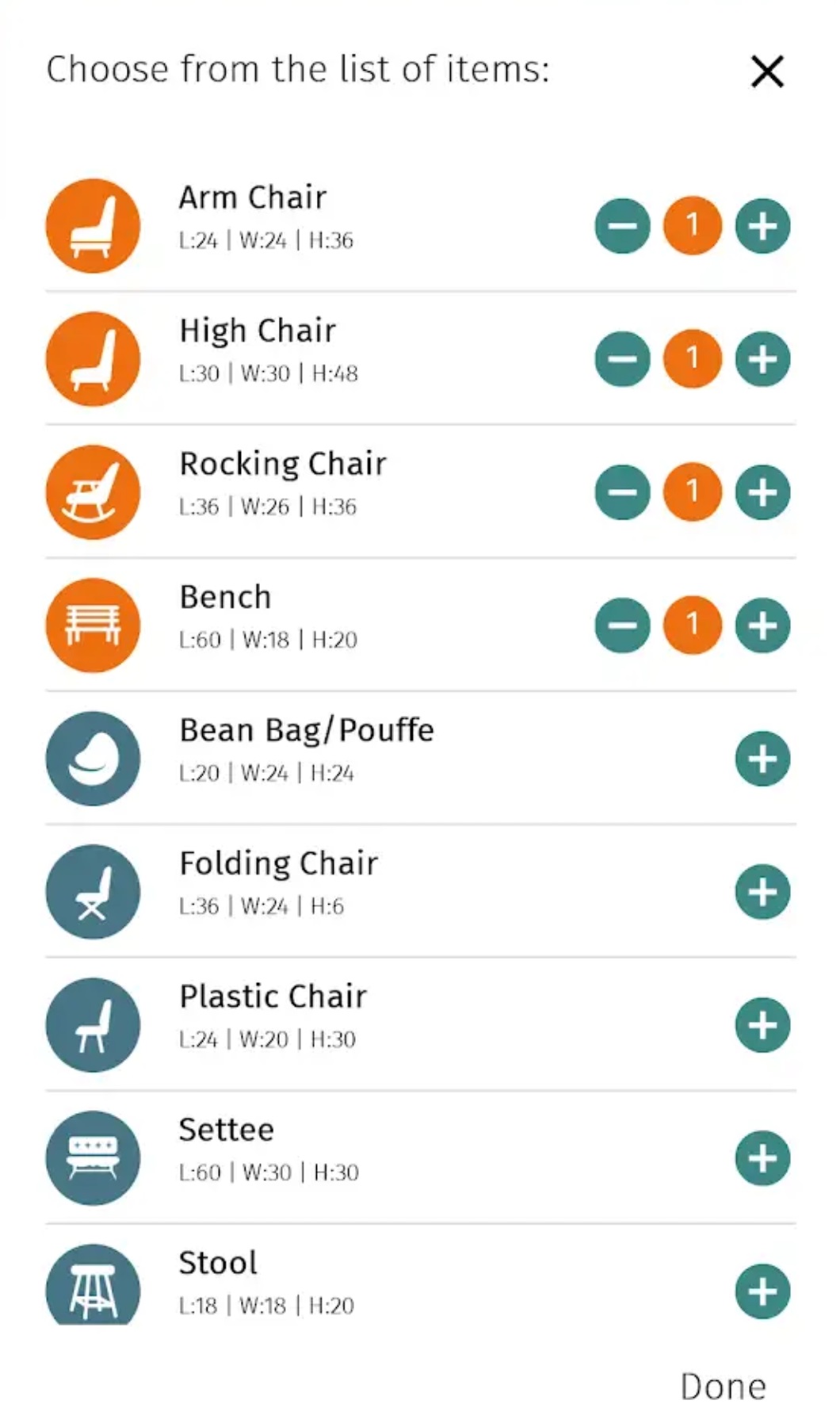Add a Stool to the list
The image size is (840, 1427).
coord(762,1291)
